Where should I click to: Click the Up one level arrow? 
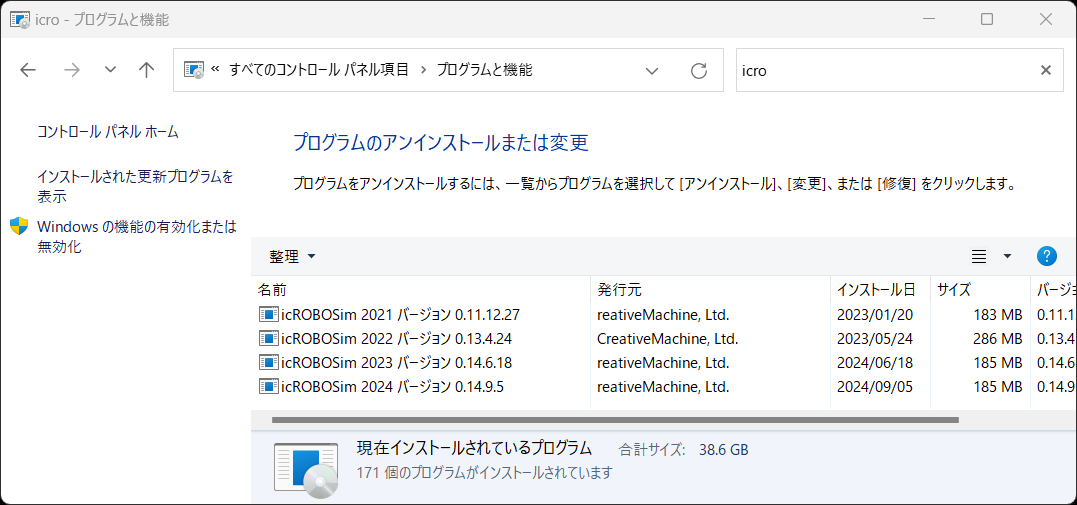tap(147, 70)
